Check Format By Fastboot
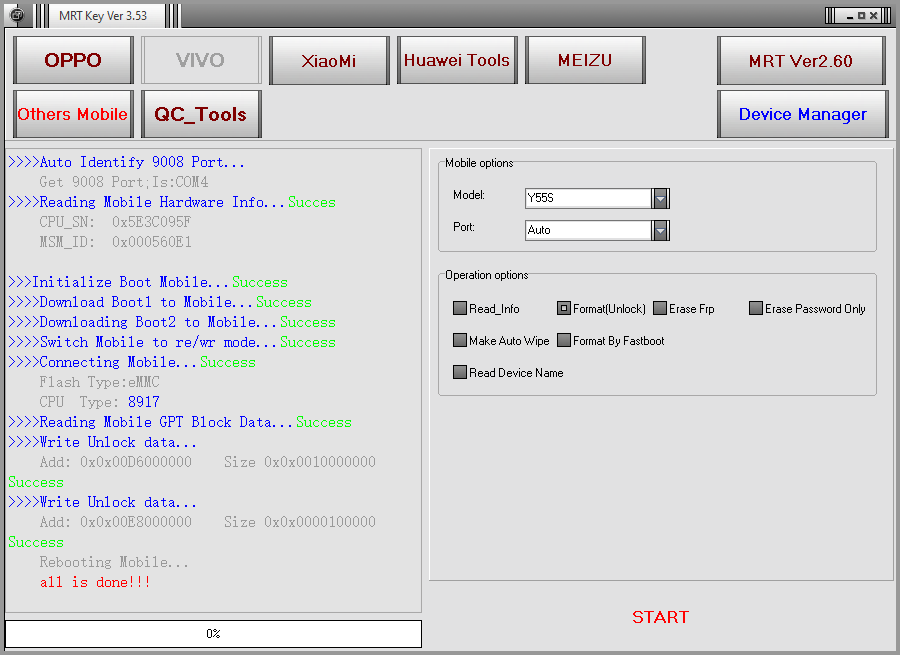This screenshot has height=655, width=900. click(564, 340)
